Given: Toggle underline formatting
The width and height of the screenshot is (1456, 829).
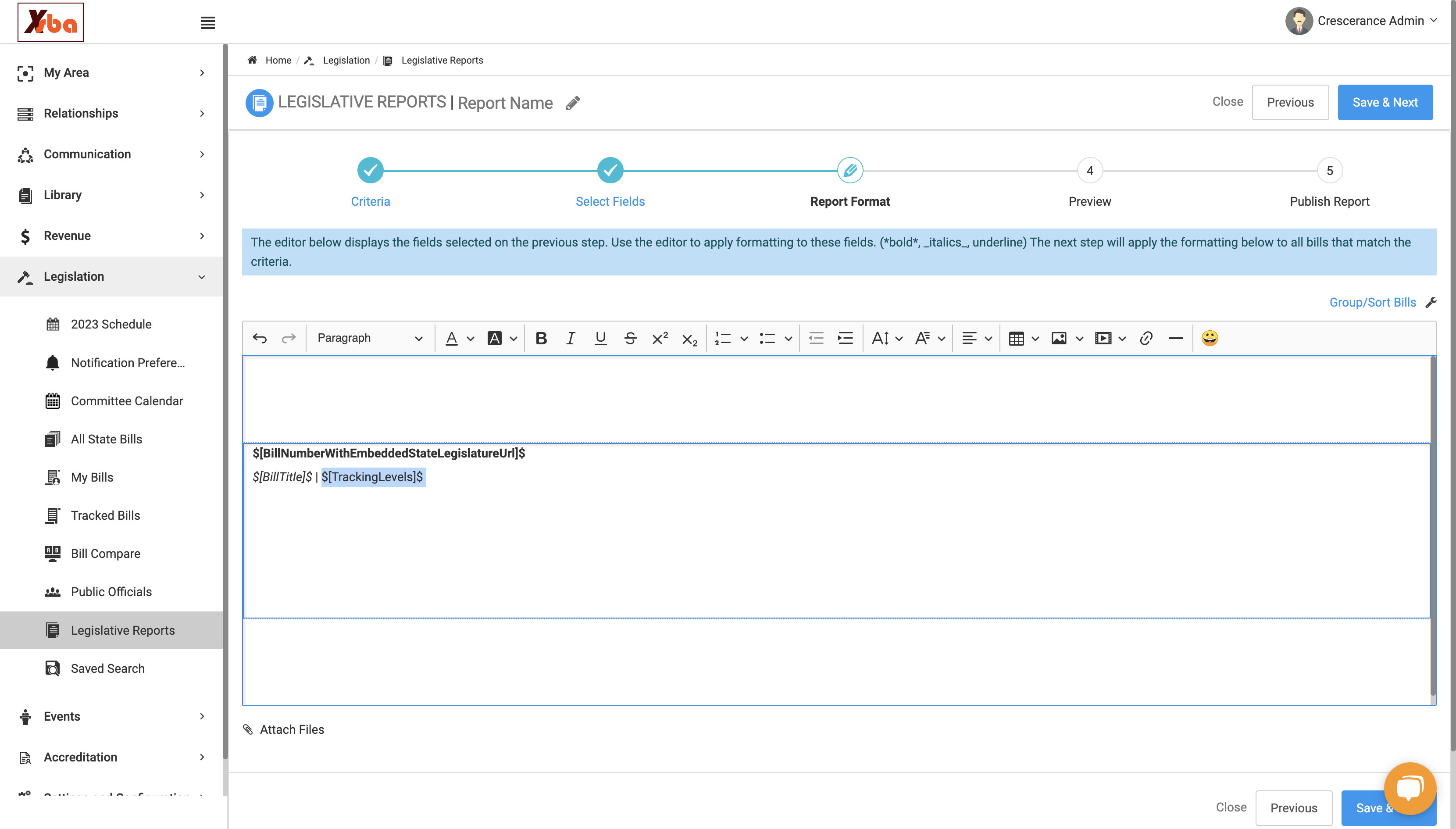Looking at the screenshot, I should pyautogui.click(x=600, y=338).
